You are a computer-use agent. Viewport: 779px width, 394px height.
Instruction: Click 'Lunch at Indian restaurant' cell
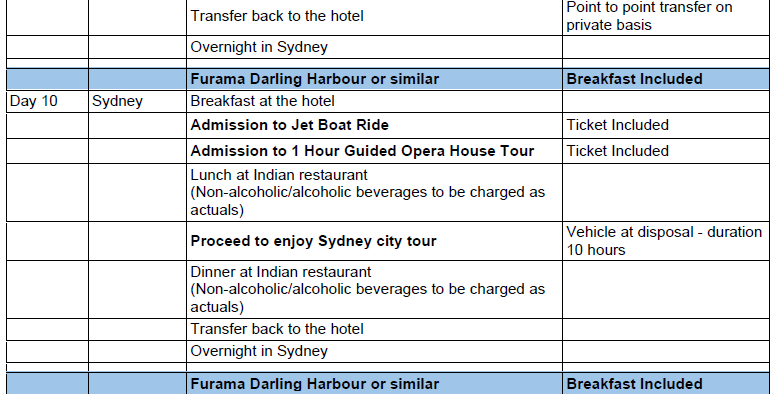[374, 192]
